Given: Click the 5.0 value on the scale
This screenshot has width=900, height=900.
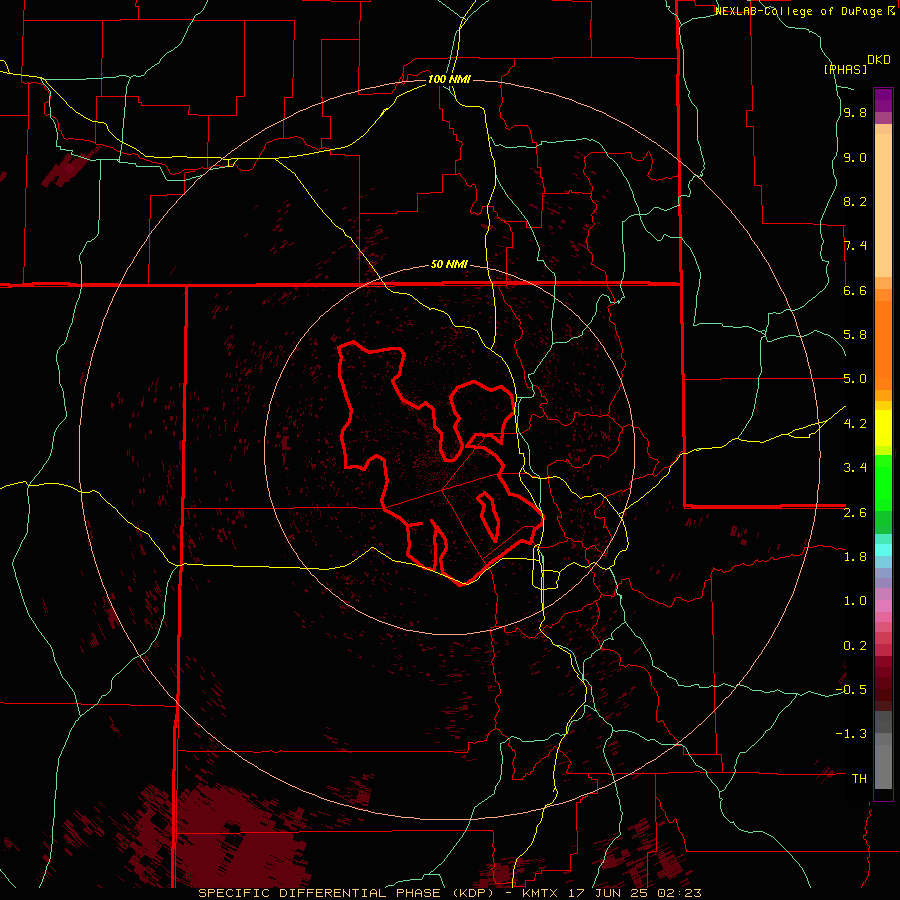Looking at the screenshot, I should 855,379.
